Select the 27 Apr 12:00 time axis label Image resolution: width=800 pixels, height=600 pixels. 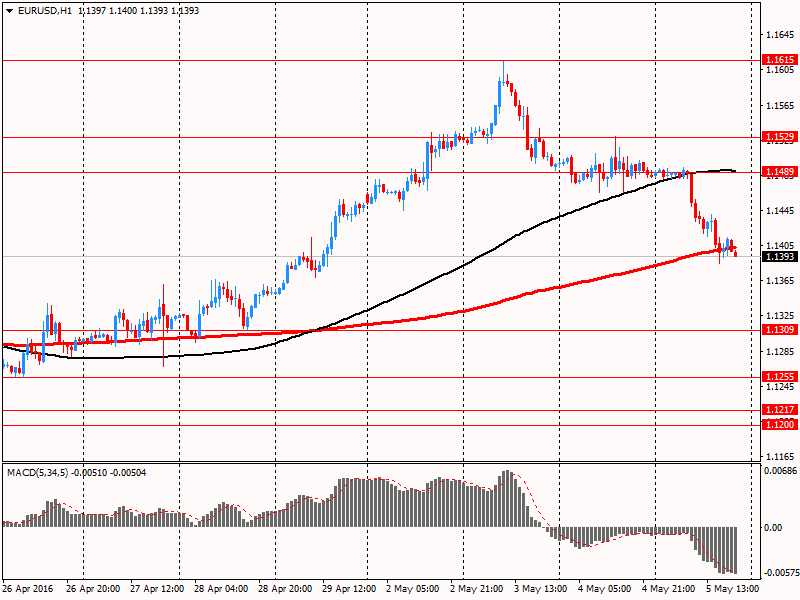[x=157, y=589]
